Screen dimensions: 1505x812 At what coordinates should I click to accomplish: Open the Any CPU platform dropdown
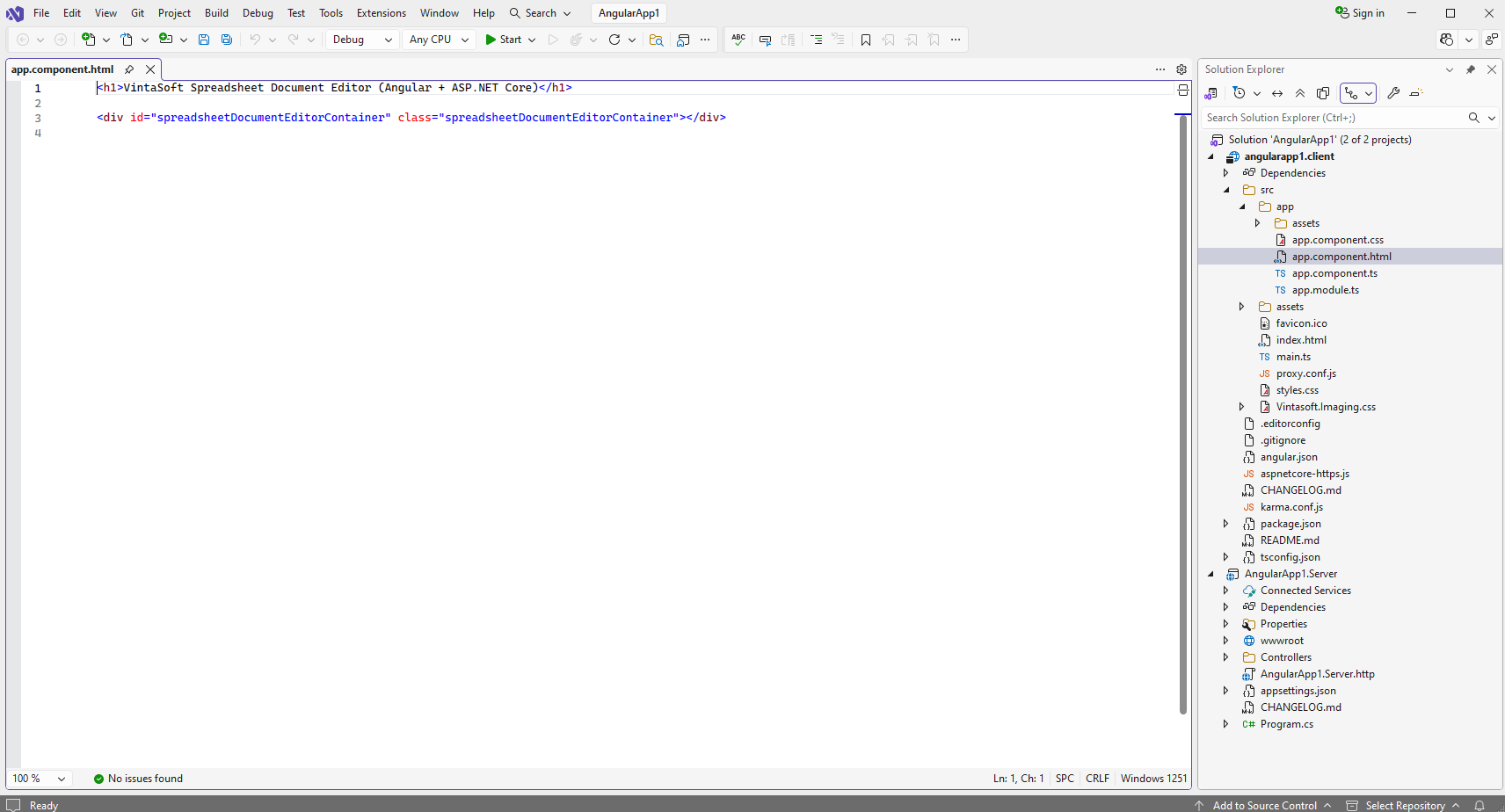439,40
